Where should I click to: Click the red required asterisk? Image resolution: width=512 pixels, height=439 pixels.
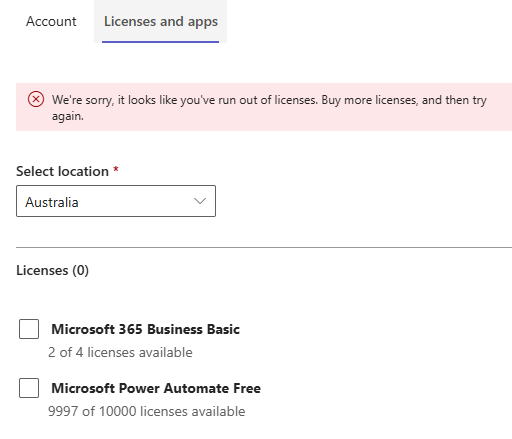pyautogui.click(x=116, y=169)
